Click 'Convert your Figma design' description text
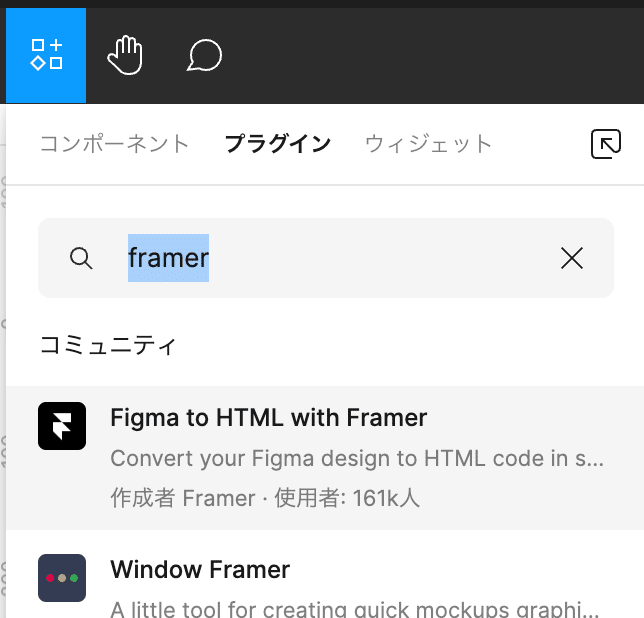Screen dimensions: 644x618 click(356, 458)
